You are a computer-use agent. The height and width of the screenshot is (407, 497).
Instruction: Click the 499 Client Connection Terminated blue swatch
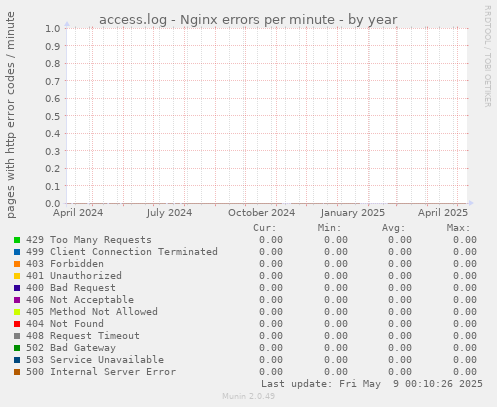pyautogui.click(x=17, y=252)
